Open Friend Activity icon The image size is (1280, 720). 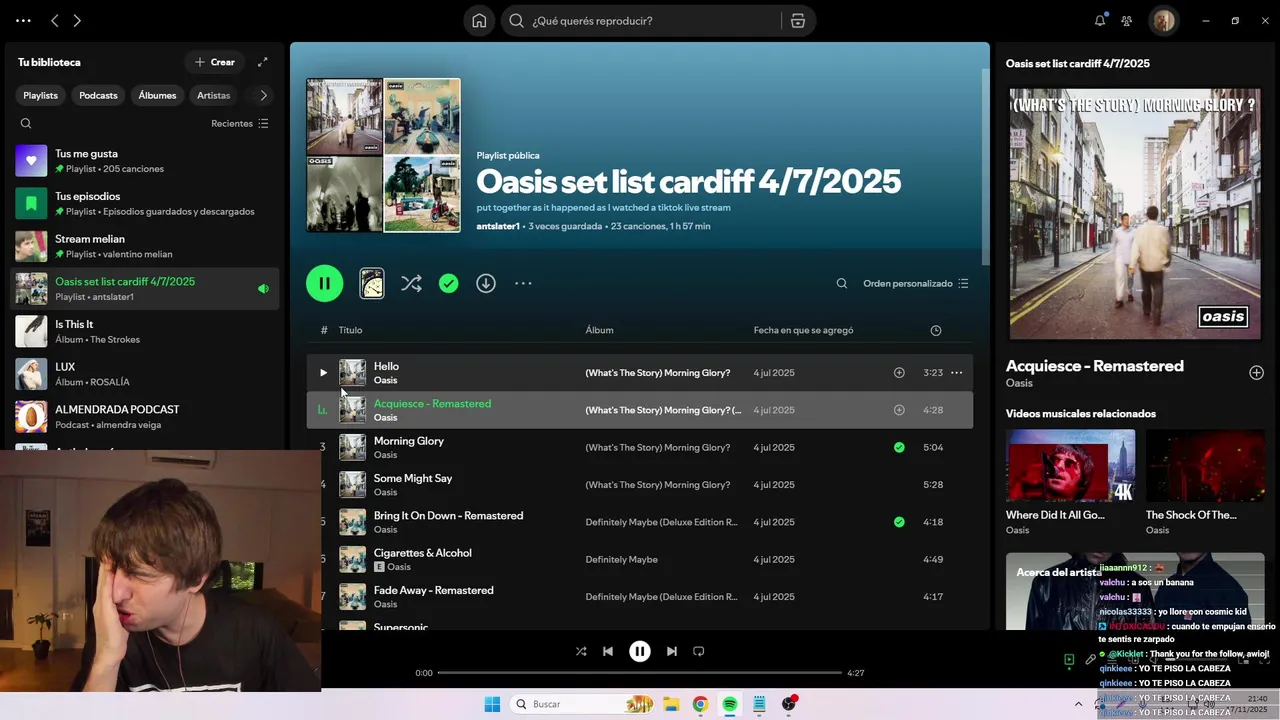coord(1127,21)
